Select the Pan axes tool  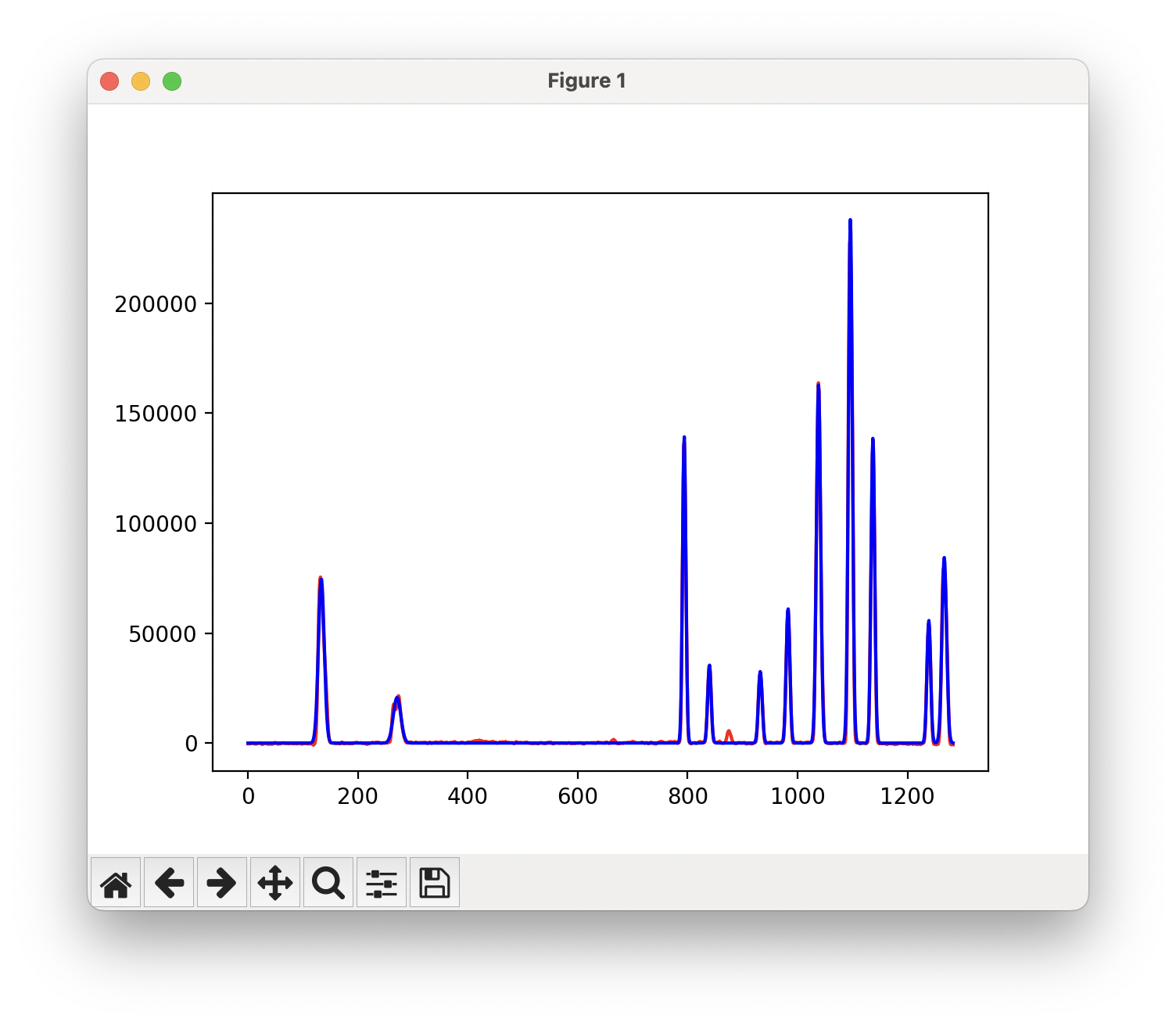coord(275,883)
